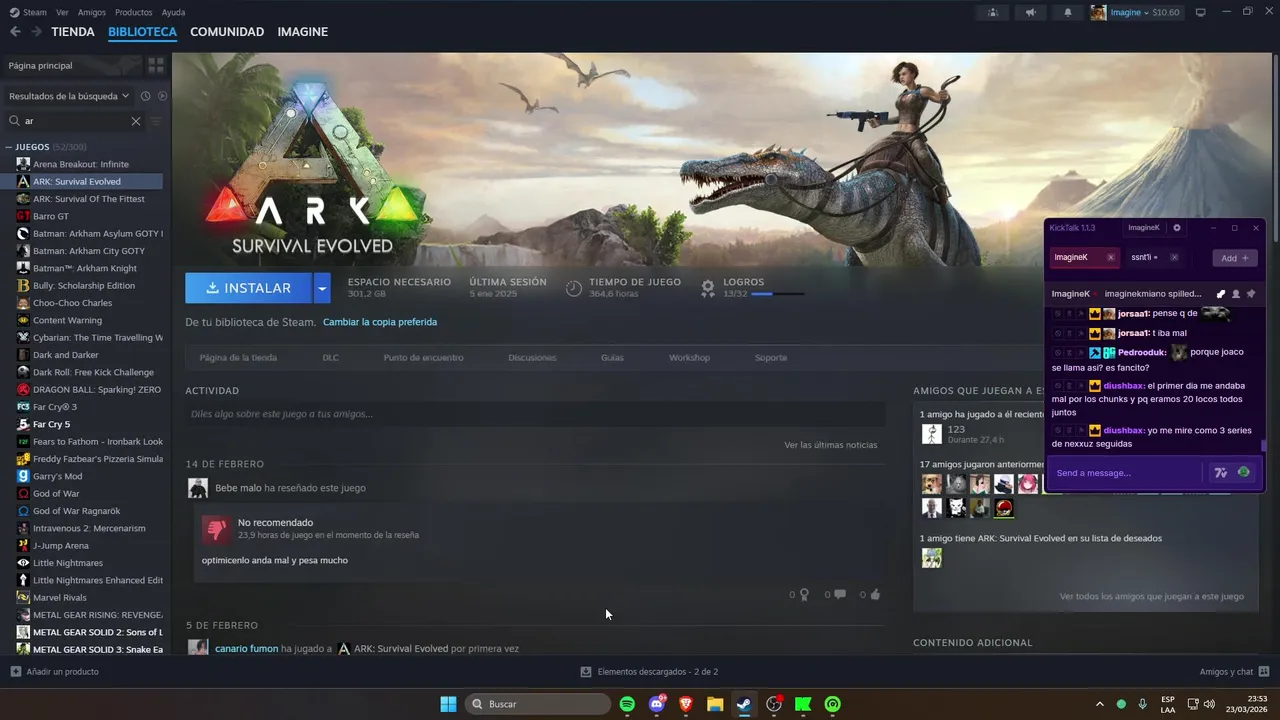Close the ssnt1i chat tab in KickTalk

click(x=1174, y=257)
